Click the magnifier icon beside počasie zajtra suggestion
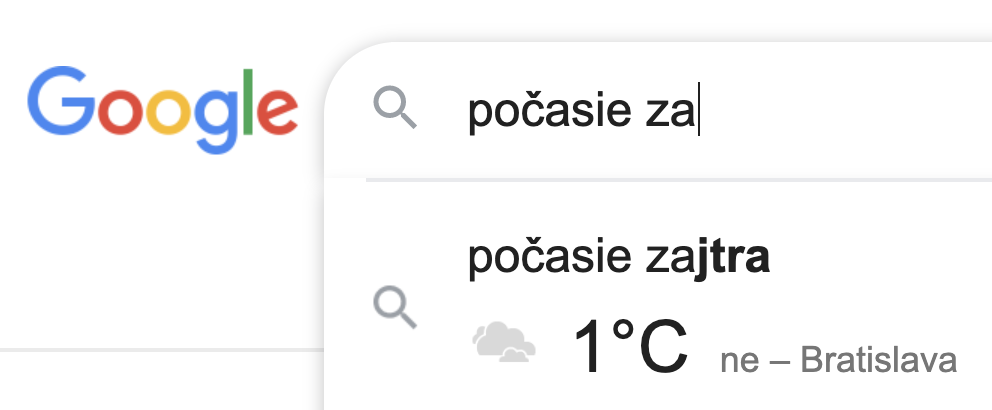Viewport: 992px width, 410px height. tap(395, 308)
